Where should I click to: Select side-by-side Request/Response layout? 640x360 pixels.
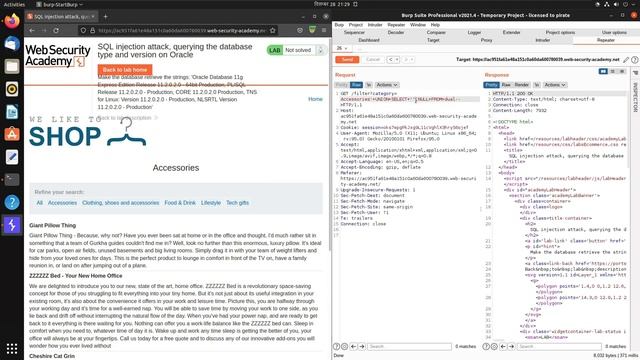click(x=603, y=71)
